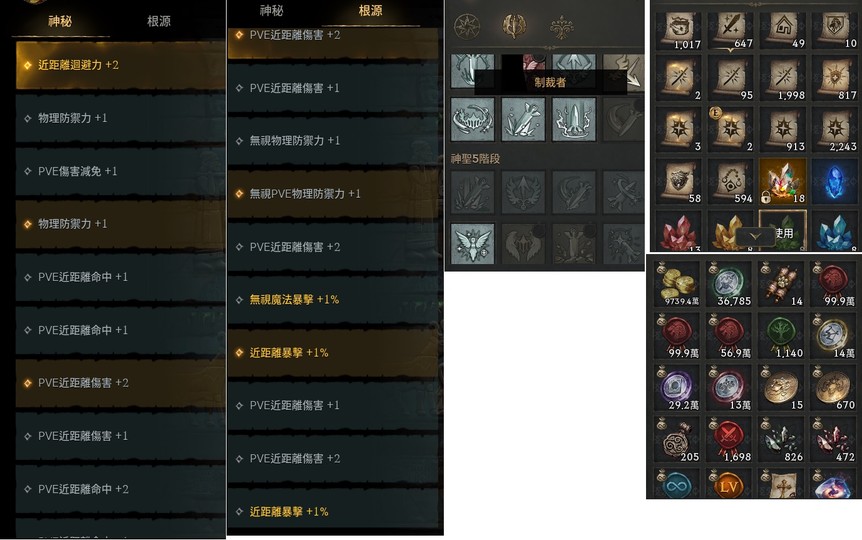The image size is (862, 540).
Task: Toggle the 無視PVE物理防禦力 +1 row
Action: pos(333,194)
